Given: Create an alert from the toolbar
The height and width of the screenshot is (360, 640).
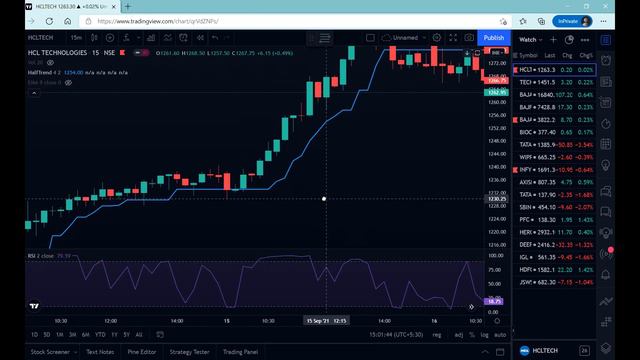Looking at the screenshot, I should click(x=183, y=38).
